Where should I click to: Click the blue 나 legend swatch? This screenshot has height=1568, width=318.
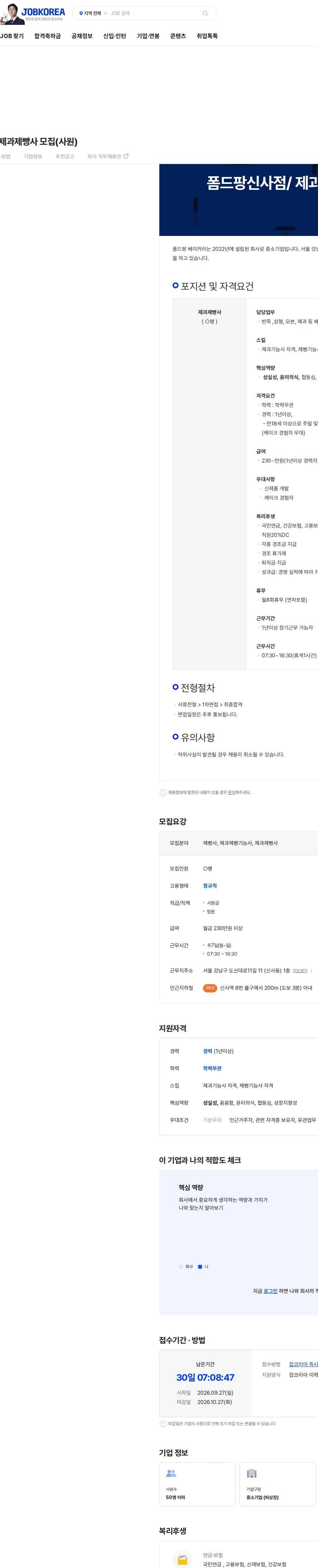click(200, 1267)
